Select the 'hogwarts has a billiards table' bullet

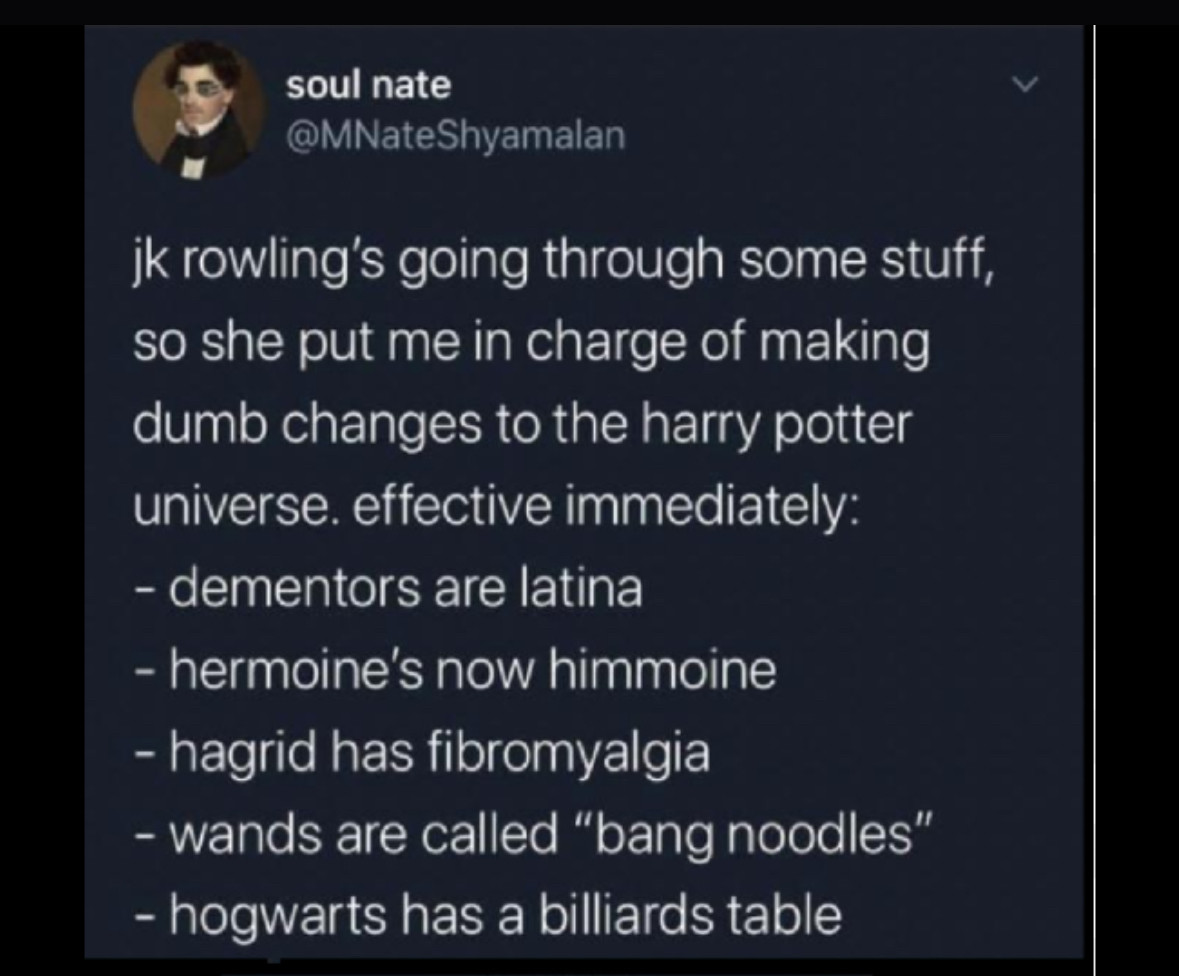pos(489,916)
